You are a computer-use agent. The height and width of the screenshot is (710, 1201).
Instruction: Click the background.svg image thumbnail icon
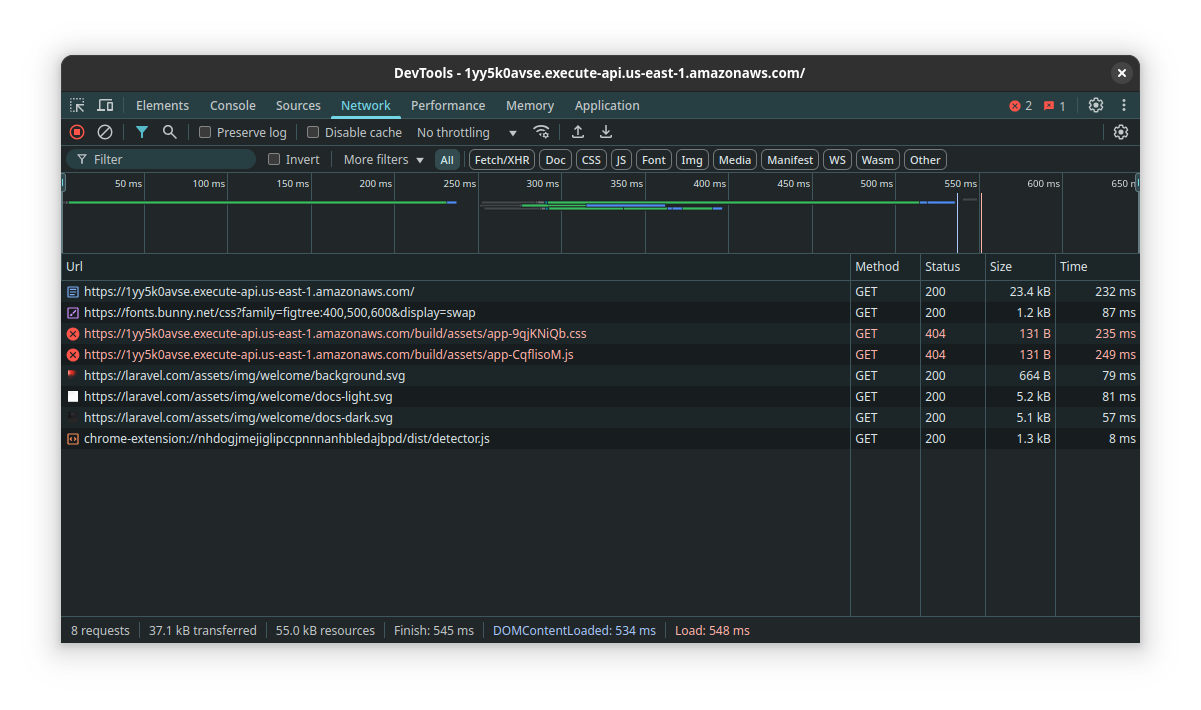(x=72, y=375)
